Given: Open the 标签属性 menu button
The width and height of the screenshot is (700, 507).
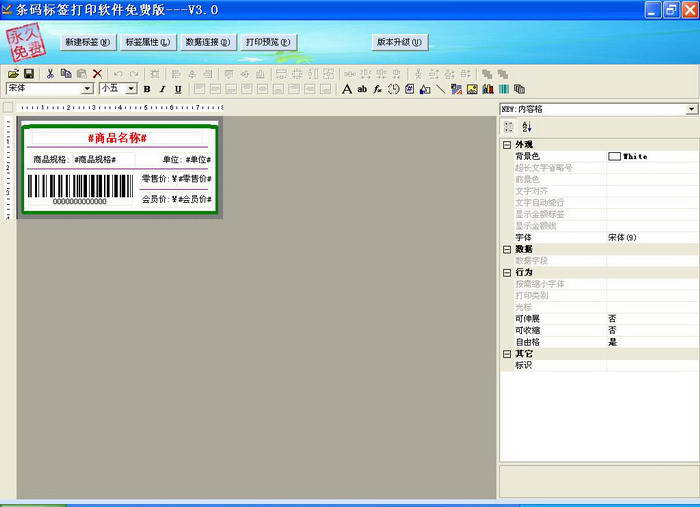Looking at the screenshot, I should tap(148, 42).
